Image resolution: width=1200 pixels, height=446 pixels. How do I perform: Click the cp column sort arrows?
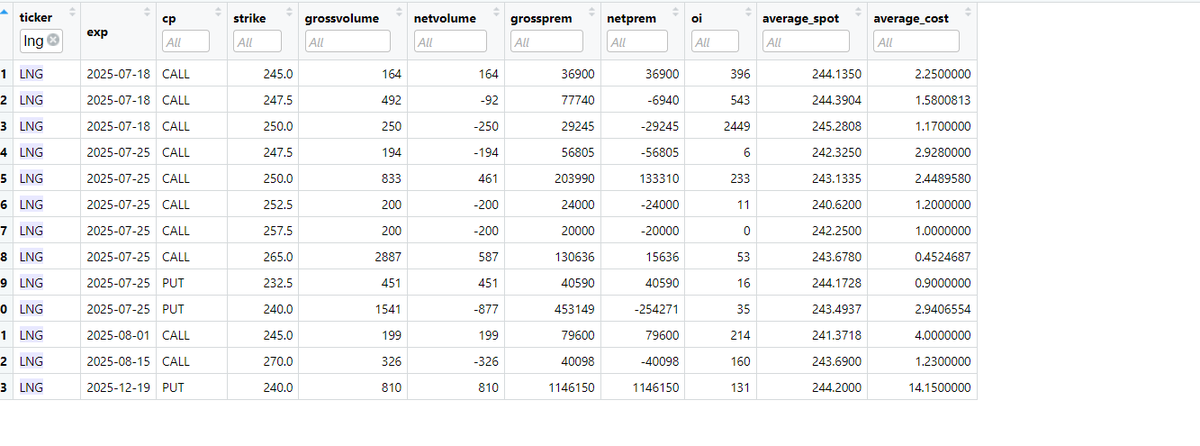(218, 11)
